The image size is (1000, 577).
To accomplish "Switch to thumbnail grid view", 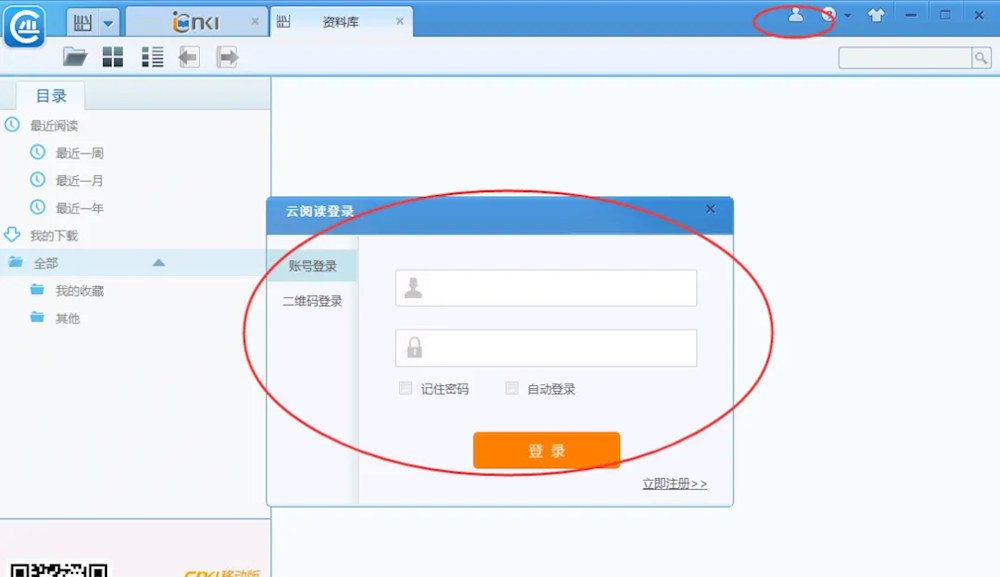I will tap(113, 57).
